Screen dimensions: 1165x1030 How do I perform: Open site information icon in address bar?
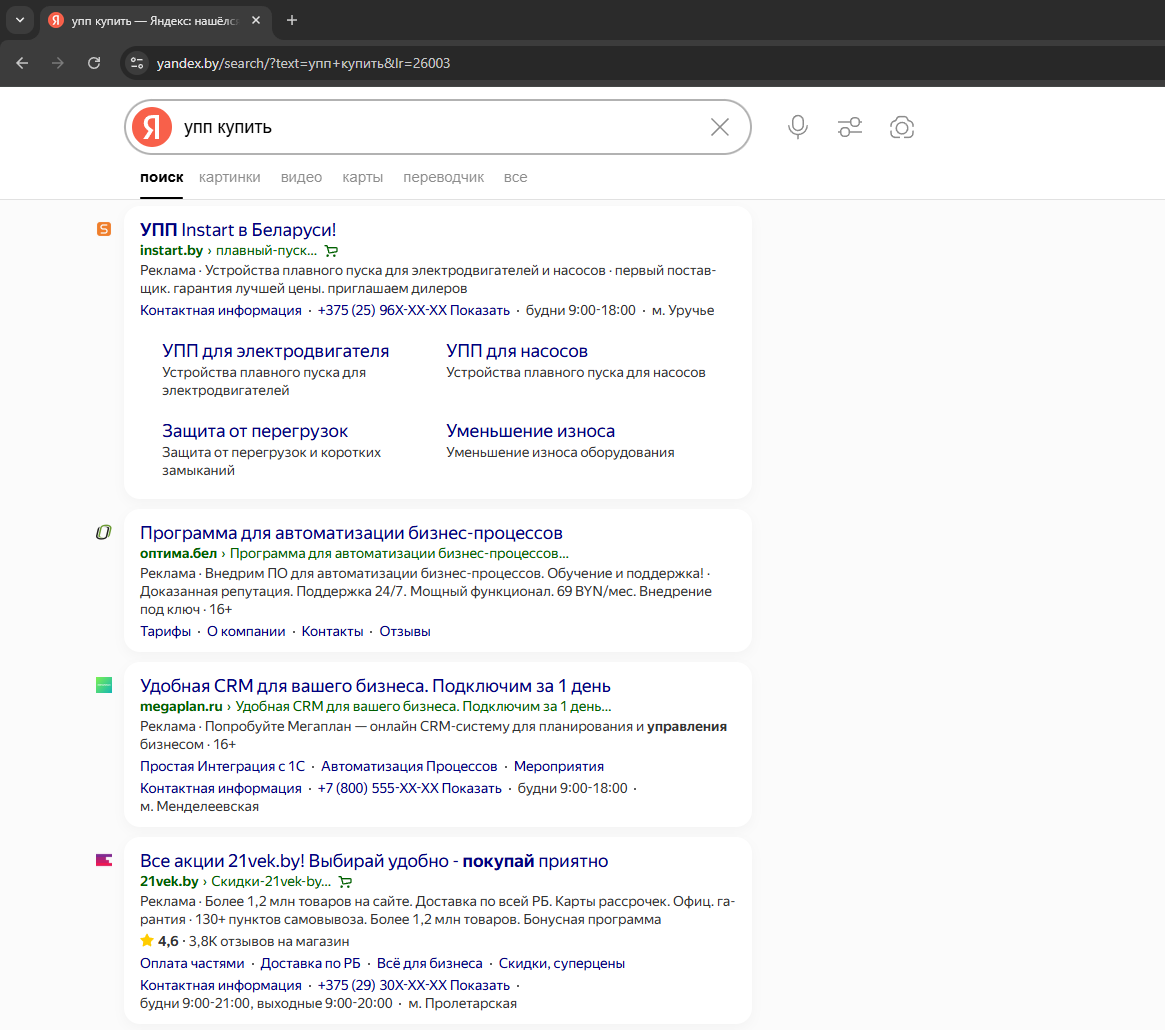[137, 63]
